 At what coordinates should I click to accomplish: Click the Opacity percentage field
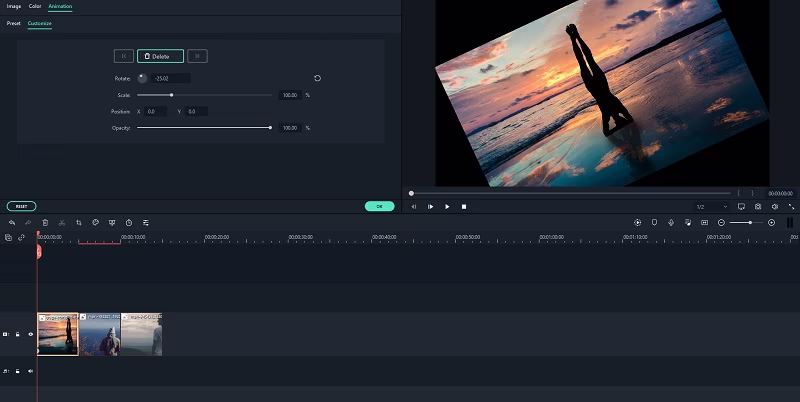(290, 128)
